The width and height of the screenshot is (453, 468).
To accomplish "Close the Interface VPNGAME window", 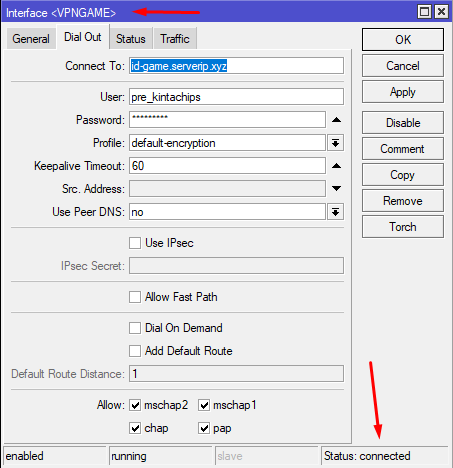I will [441, 12].
